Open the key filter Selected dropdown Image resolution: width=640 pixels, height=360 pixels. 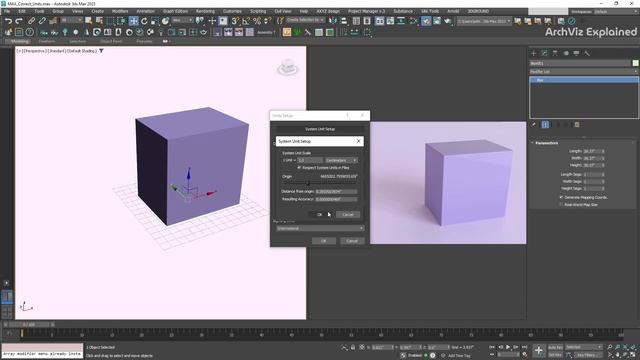[583, 347]
